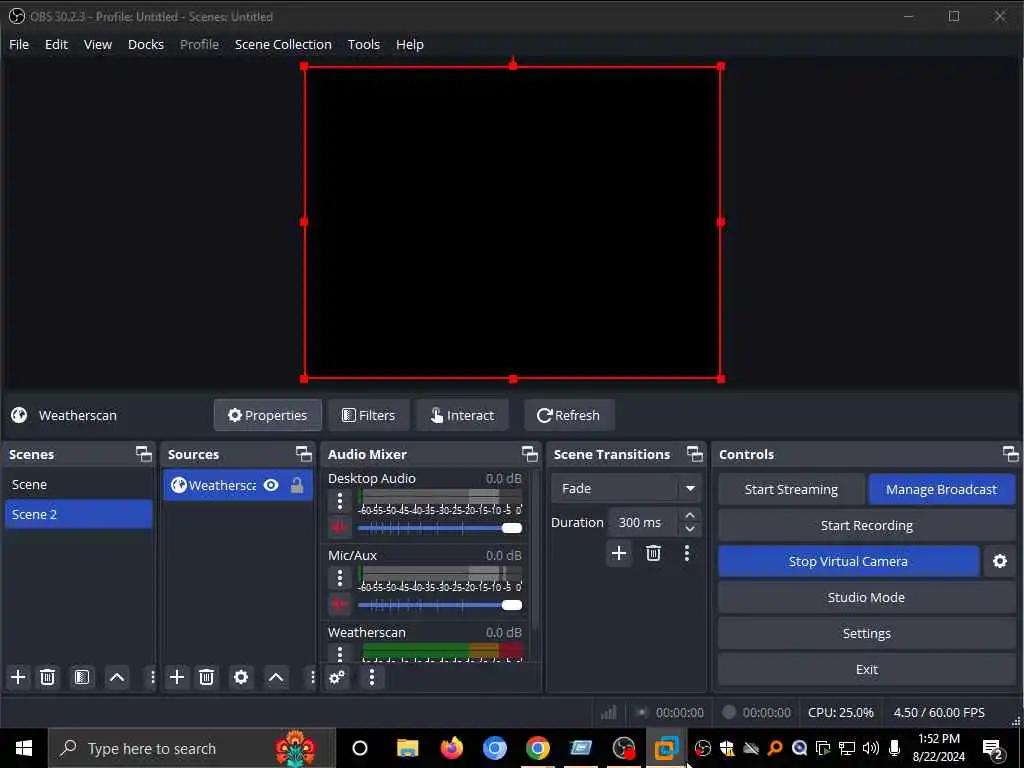Configure virtual camera gear icon

tap(1000, 561)
